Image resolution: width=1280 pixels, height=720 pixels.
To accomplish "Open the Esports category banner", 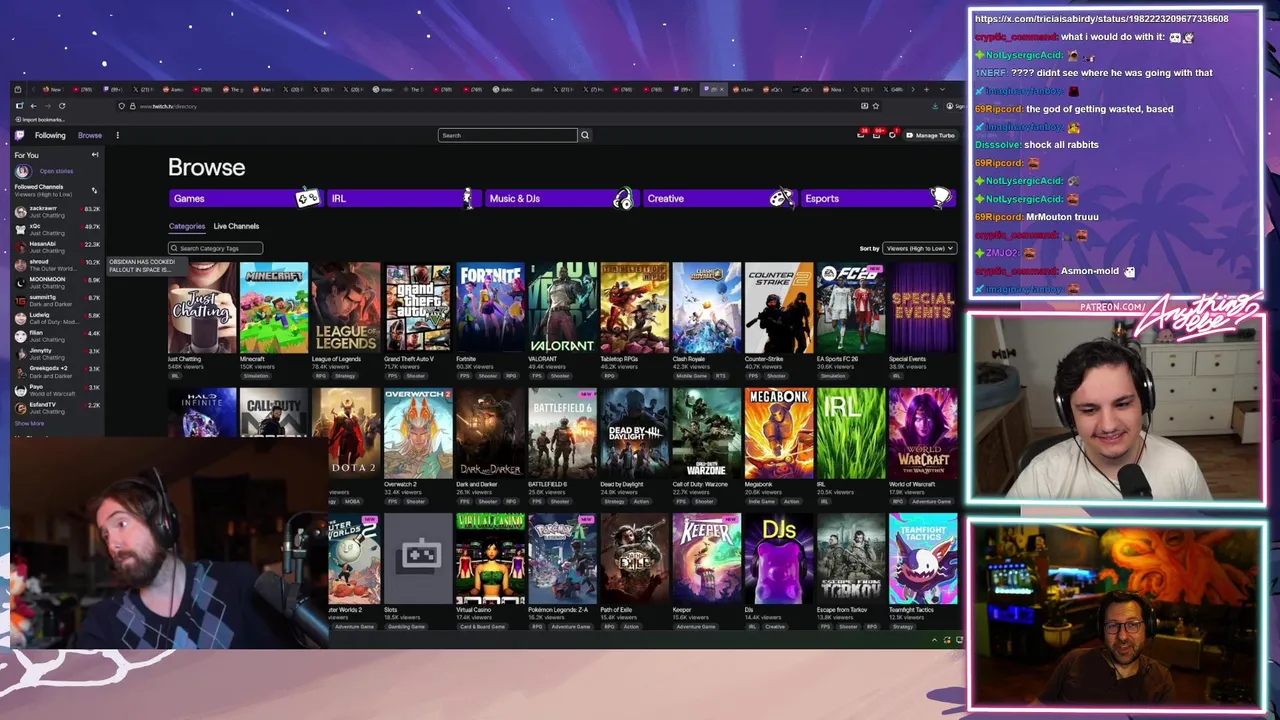I will pos(877,198).
